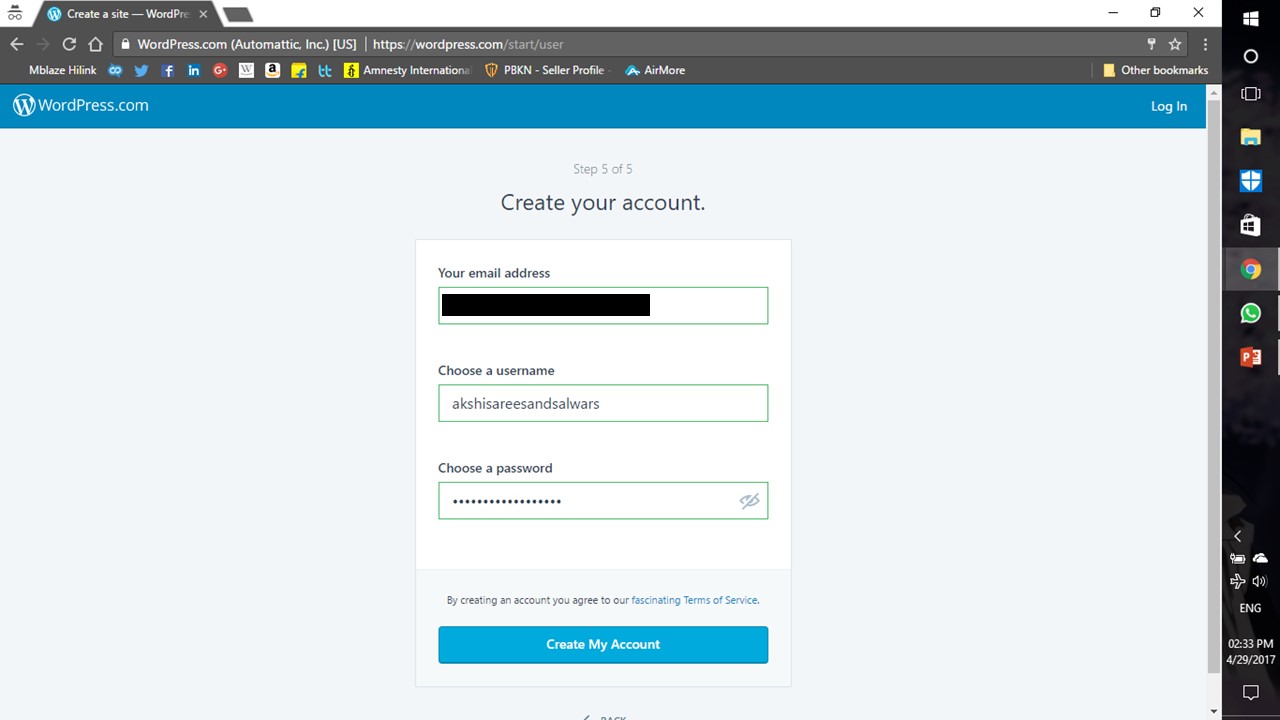
Task: Open Chrome's three-dot menu
Action: 1205,44
